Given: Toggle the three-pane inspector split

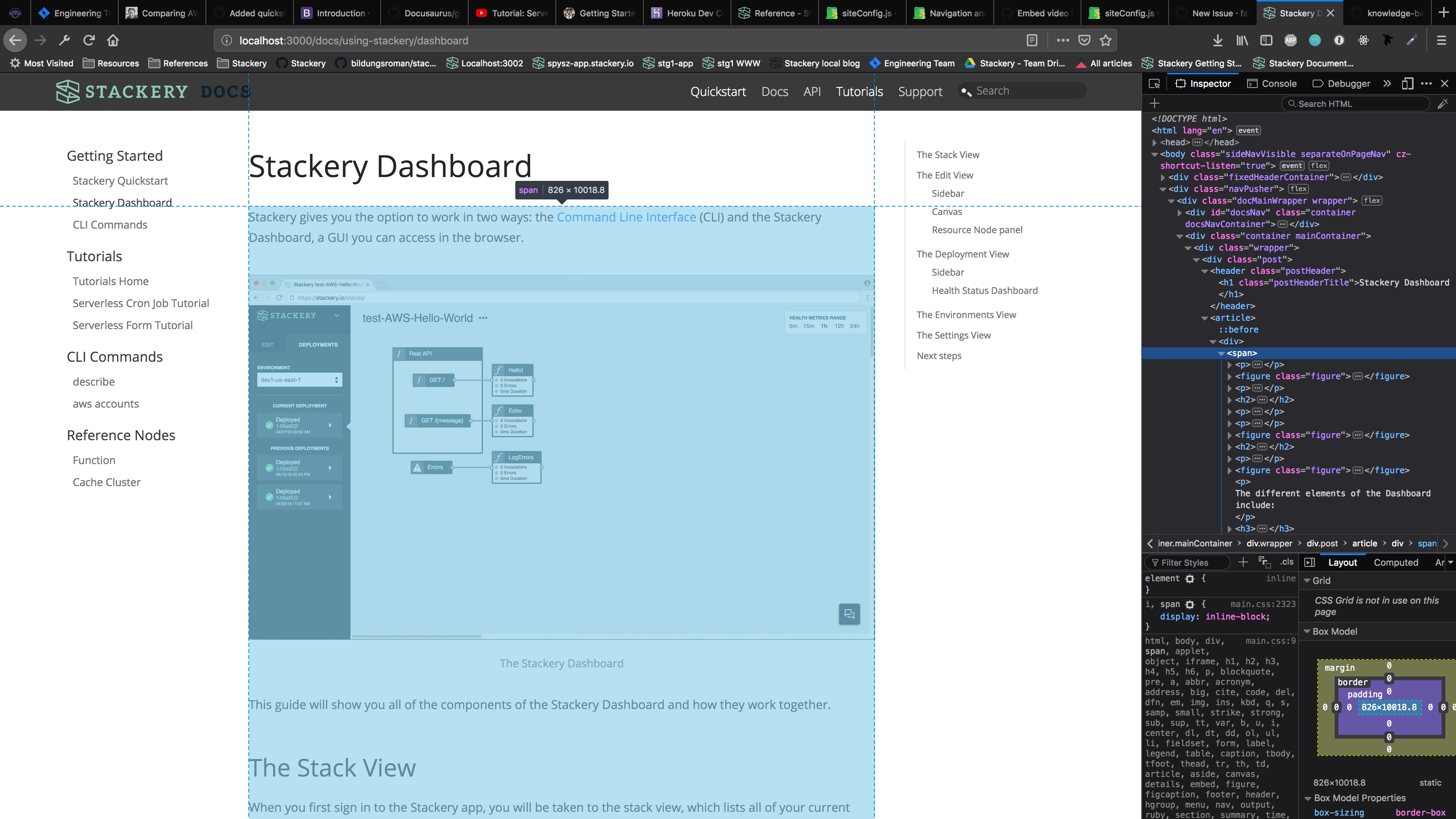Looking at the screenshot, I should (1310, 562).
